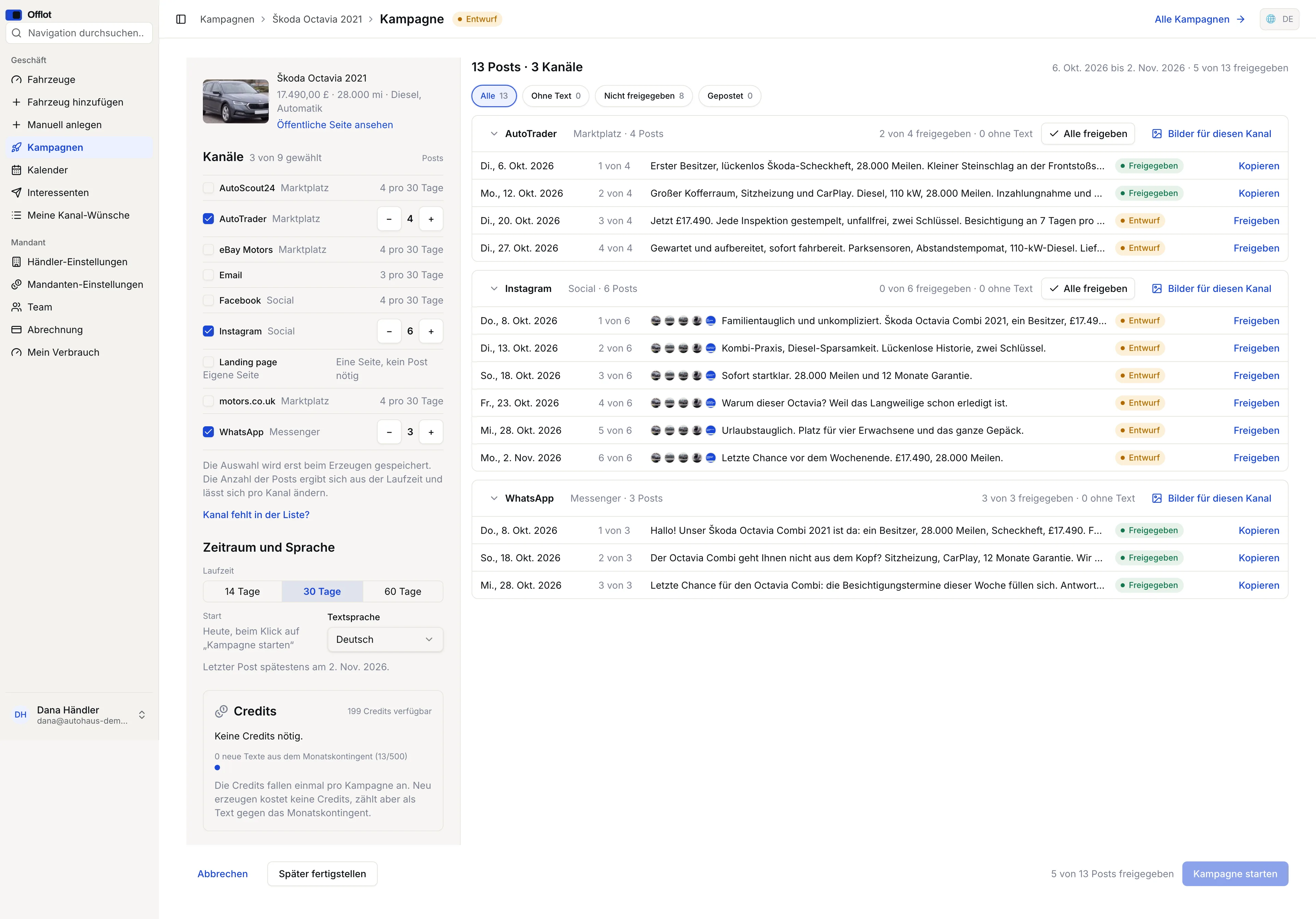Click Alle freigeben for Instagram
The height and width of the screenshot is (919, 1316).
pos(1088,289)
